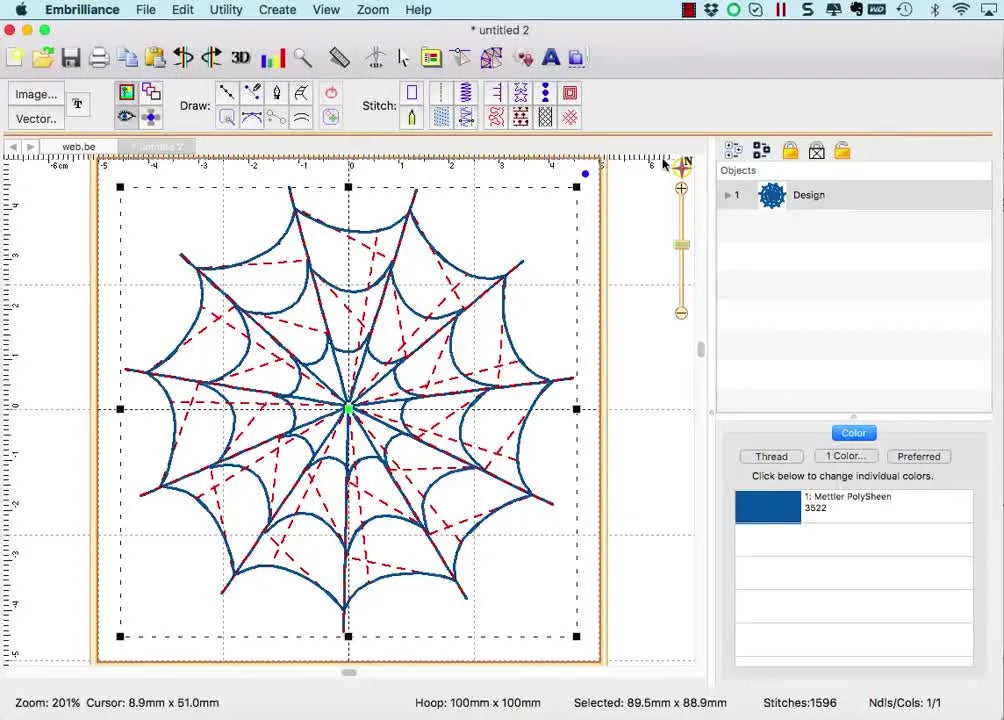The image size is (1004, 720).
Task: Toggle the points display button
Action: (x=152, y=117)
